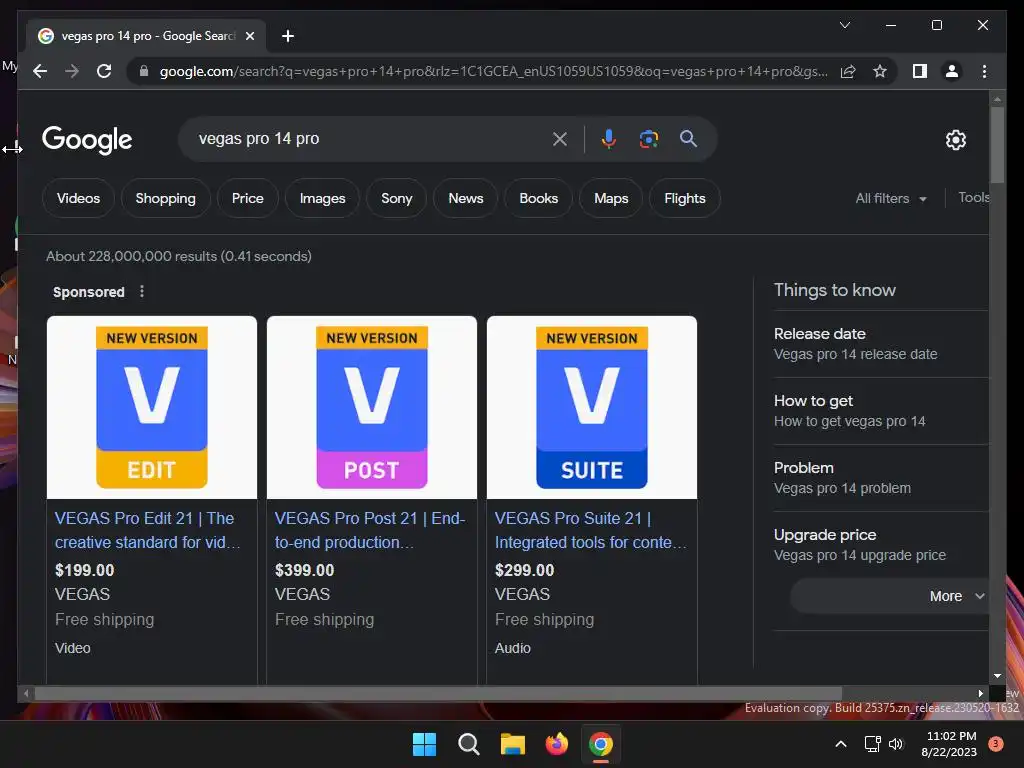Viewport: 1024px width, 768px height.
Task: Switch to Maps results
Action: (x=611, y=198)
